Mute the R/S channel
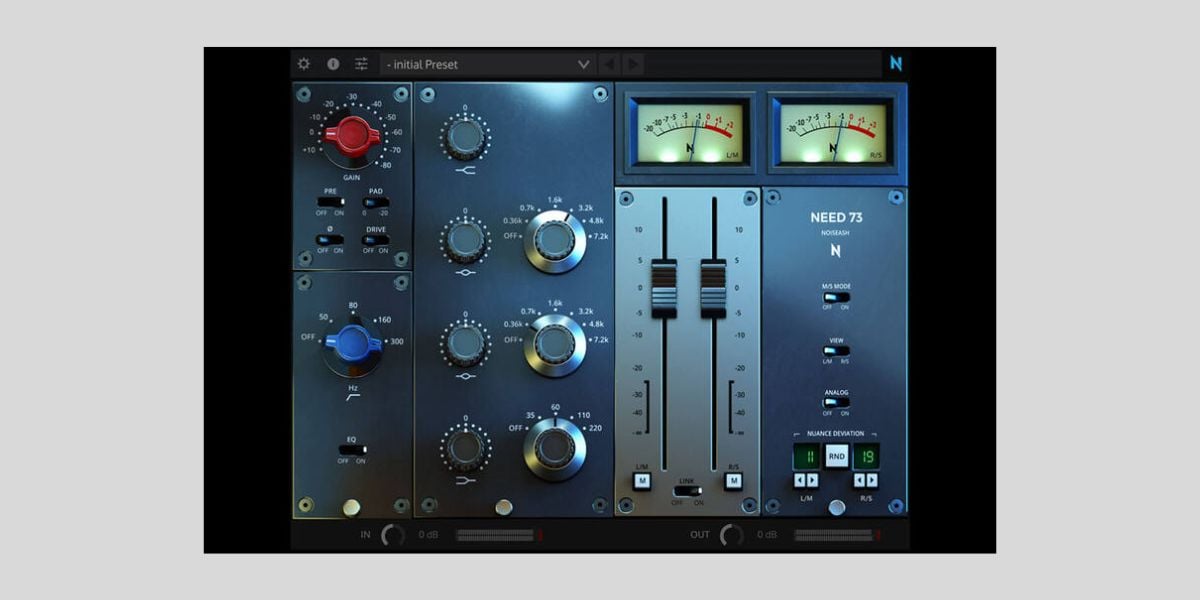The height and width of the screenshot is (600, 1200). point(734,482)
